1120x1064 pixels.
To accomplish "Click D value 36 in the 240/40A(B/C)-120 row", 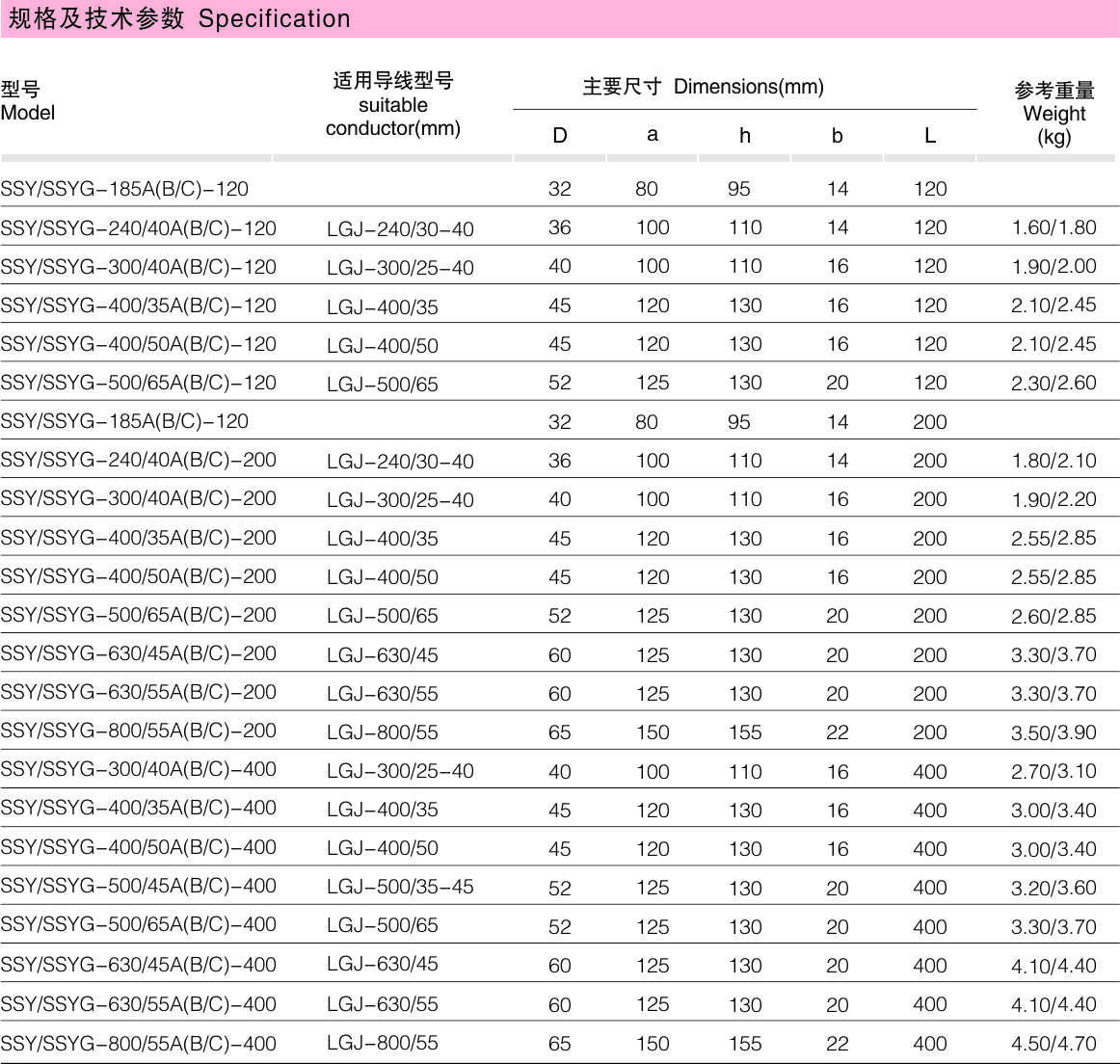I will point(559,227).
